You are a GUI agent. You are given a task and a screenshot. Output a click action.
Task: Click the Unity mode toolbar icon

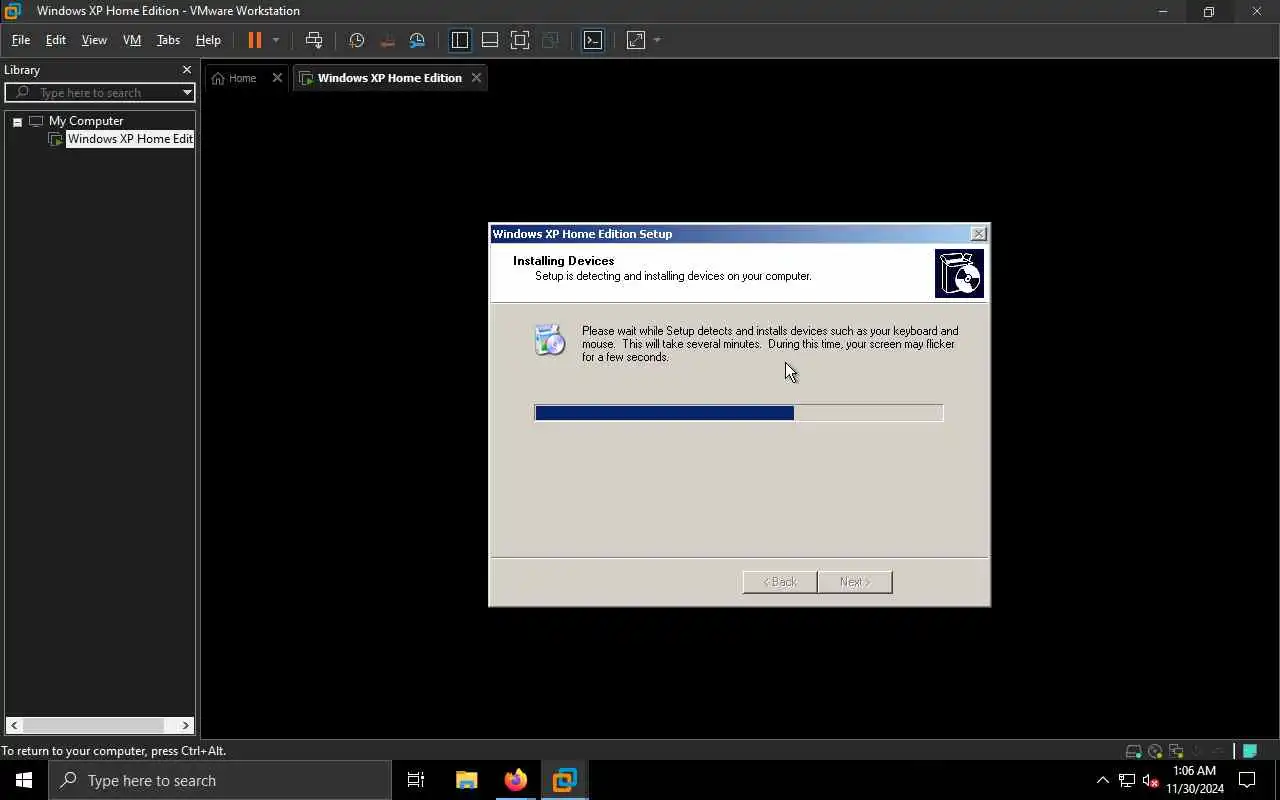pyautogui.click(x=550, y=40)
